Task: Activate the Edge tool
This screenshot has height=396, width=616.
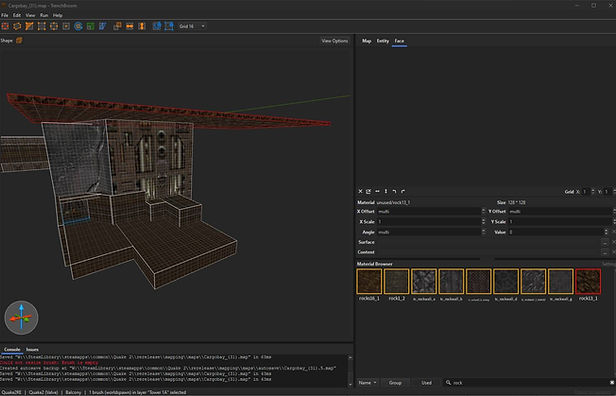Action: click(x=54, y=26)
